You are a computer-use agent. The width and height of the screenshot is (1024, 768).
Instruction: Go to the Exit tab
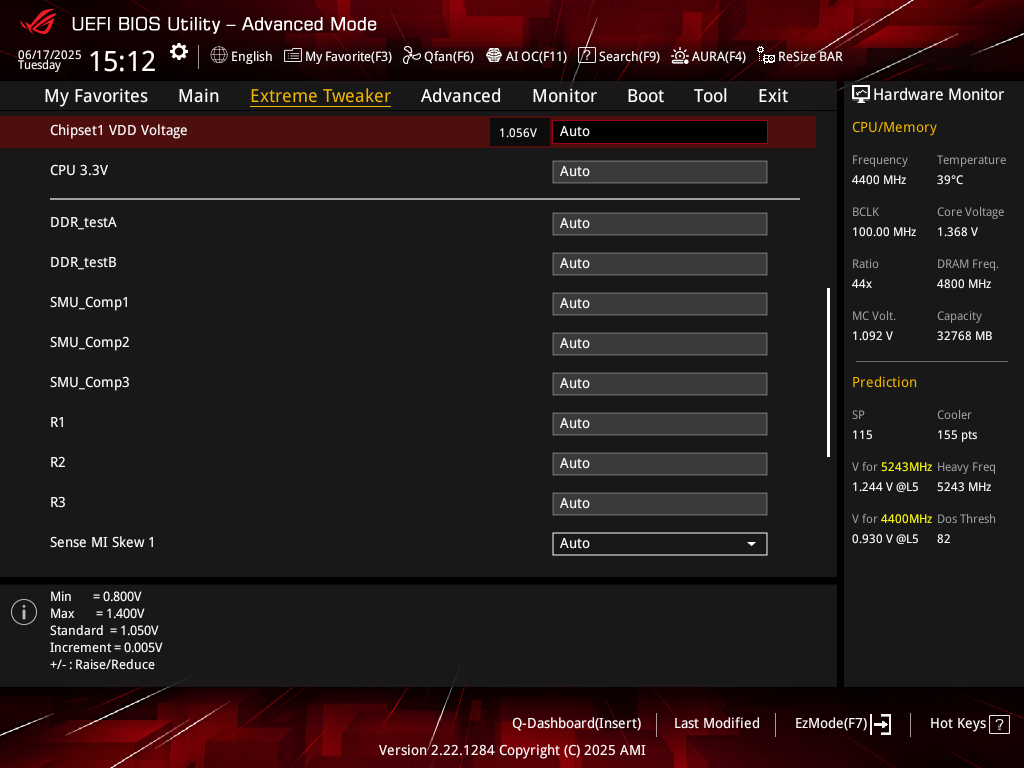coord(773,96)
